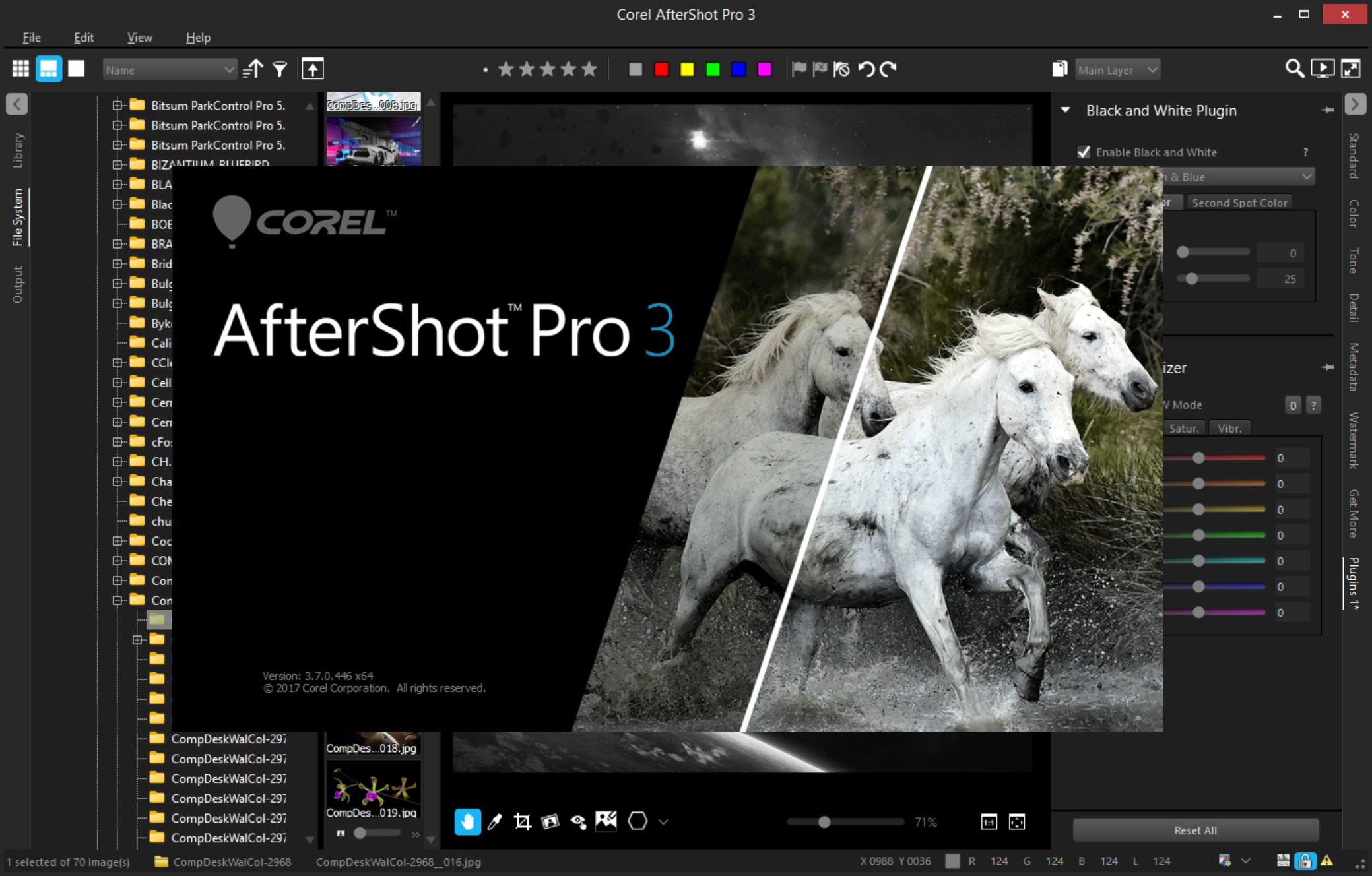Switch to thumbnail grid view
Viewport: 1372px width, 876px height.
click(20, 69)
